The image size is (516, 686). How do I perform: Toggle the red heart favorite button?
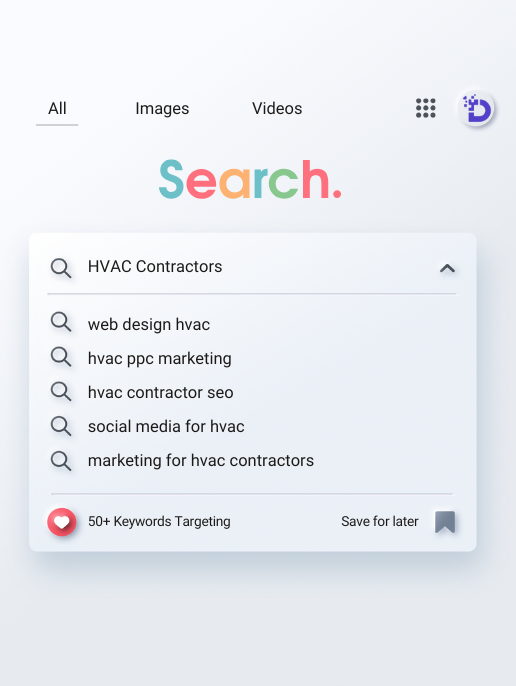[62, 522]
